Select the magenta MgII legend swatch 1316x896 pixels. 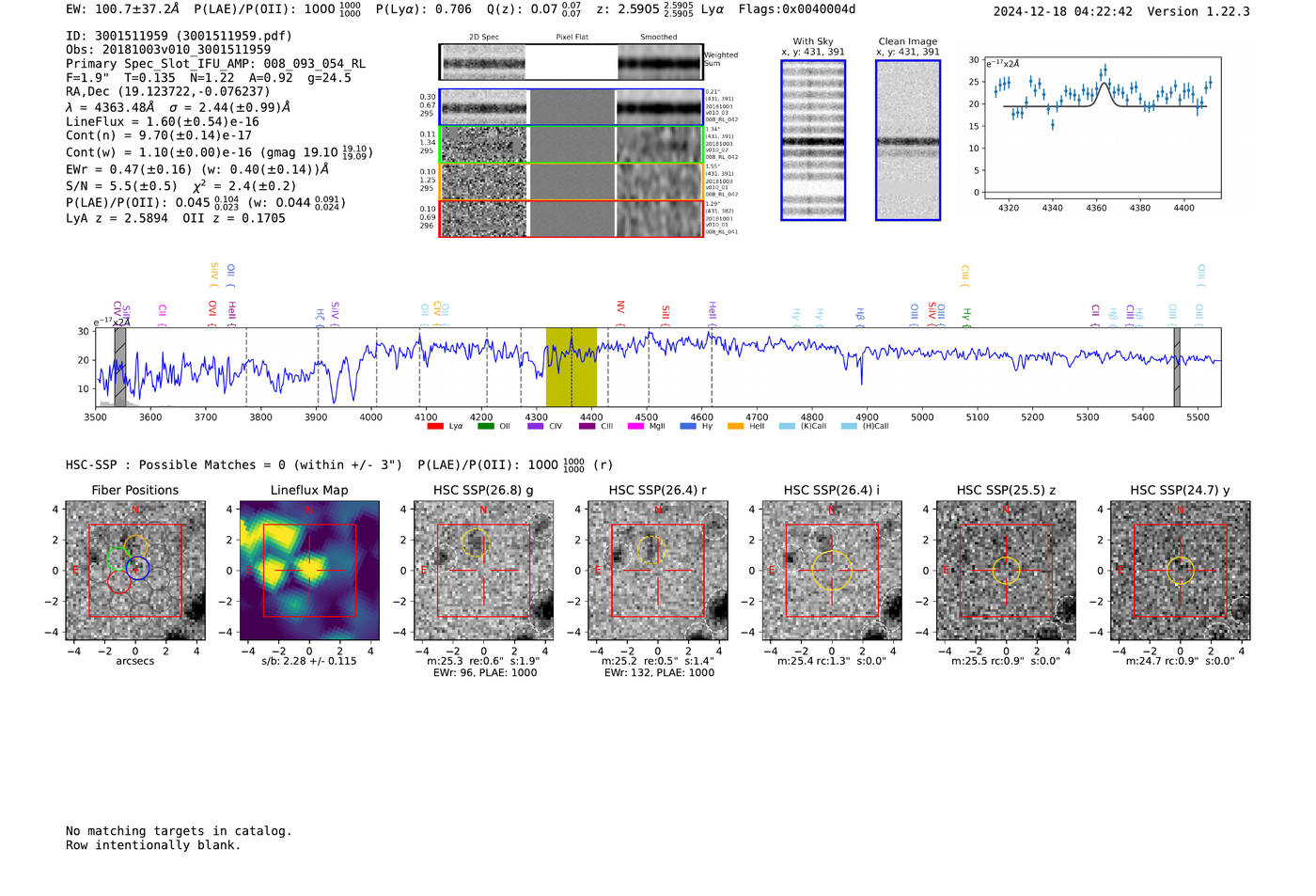pos(635,427)
